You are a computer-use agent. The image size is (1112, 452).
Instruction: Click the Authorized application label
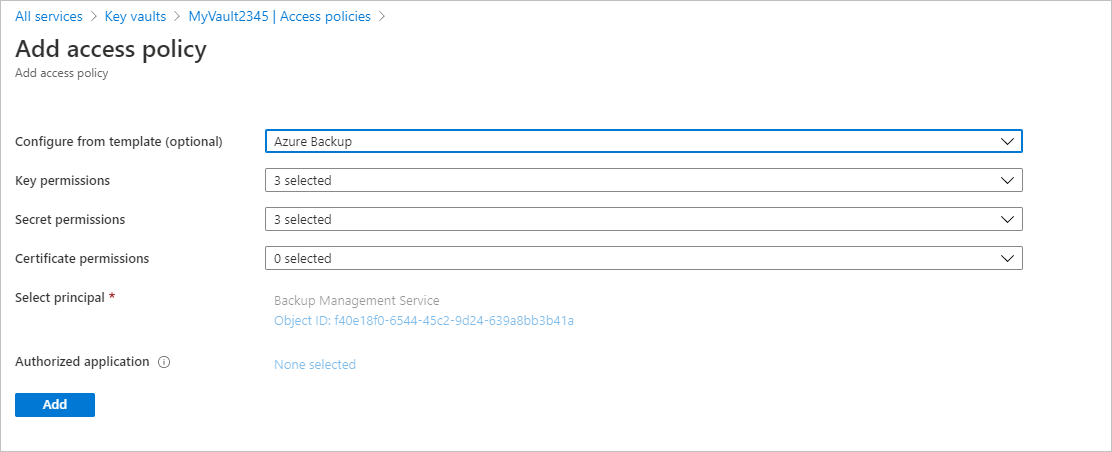(x=82, y=362)
